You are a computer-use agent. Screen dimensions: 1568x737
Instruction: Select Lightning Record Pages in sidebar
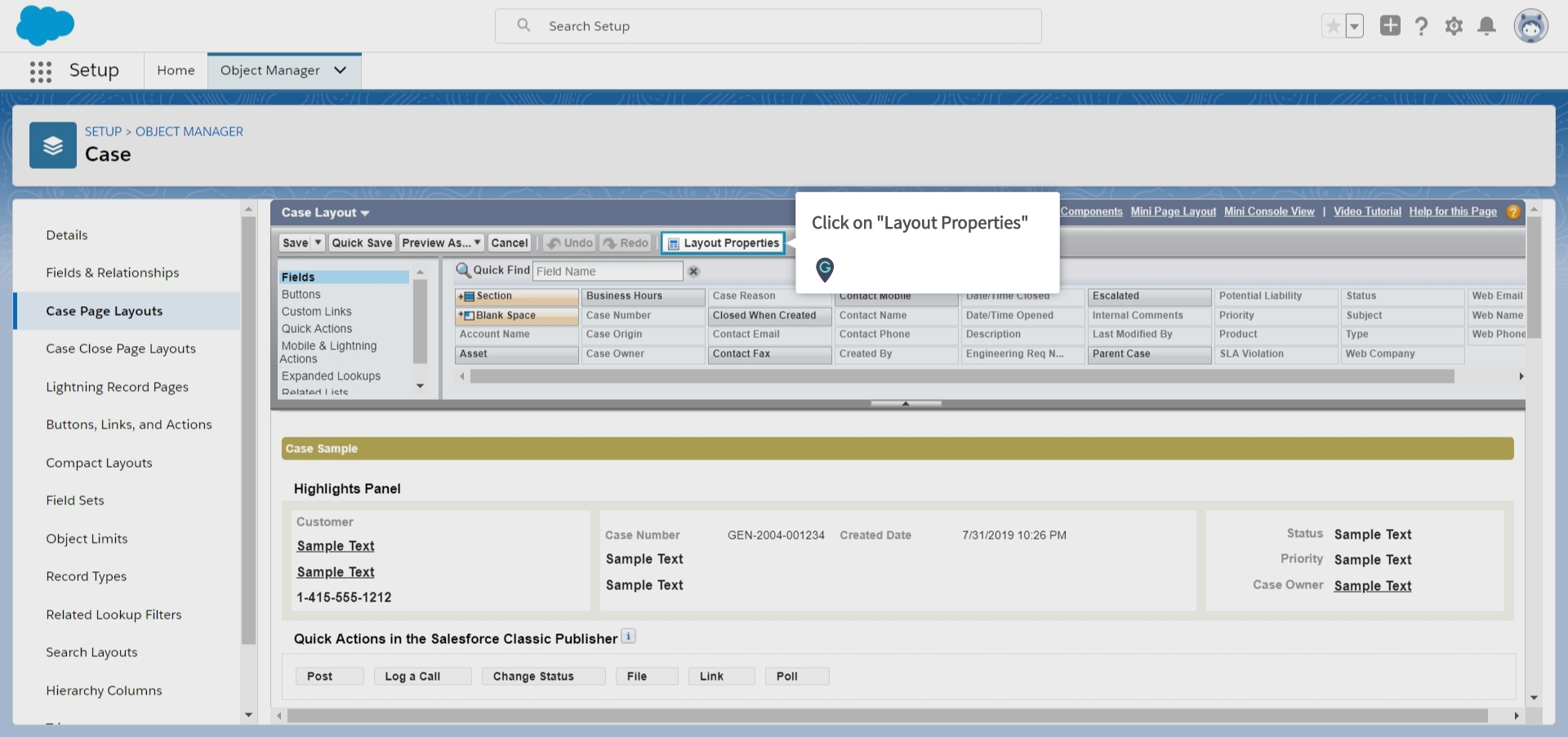point(117,387)
